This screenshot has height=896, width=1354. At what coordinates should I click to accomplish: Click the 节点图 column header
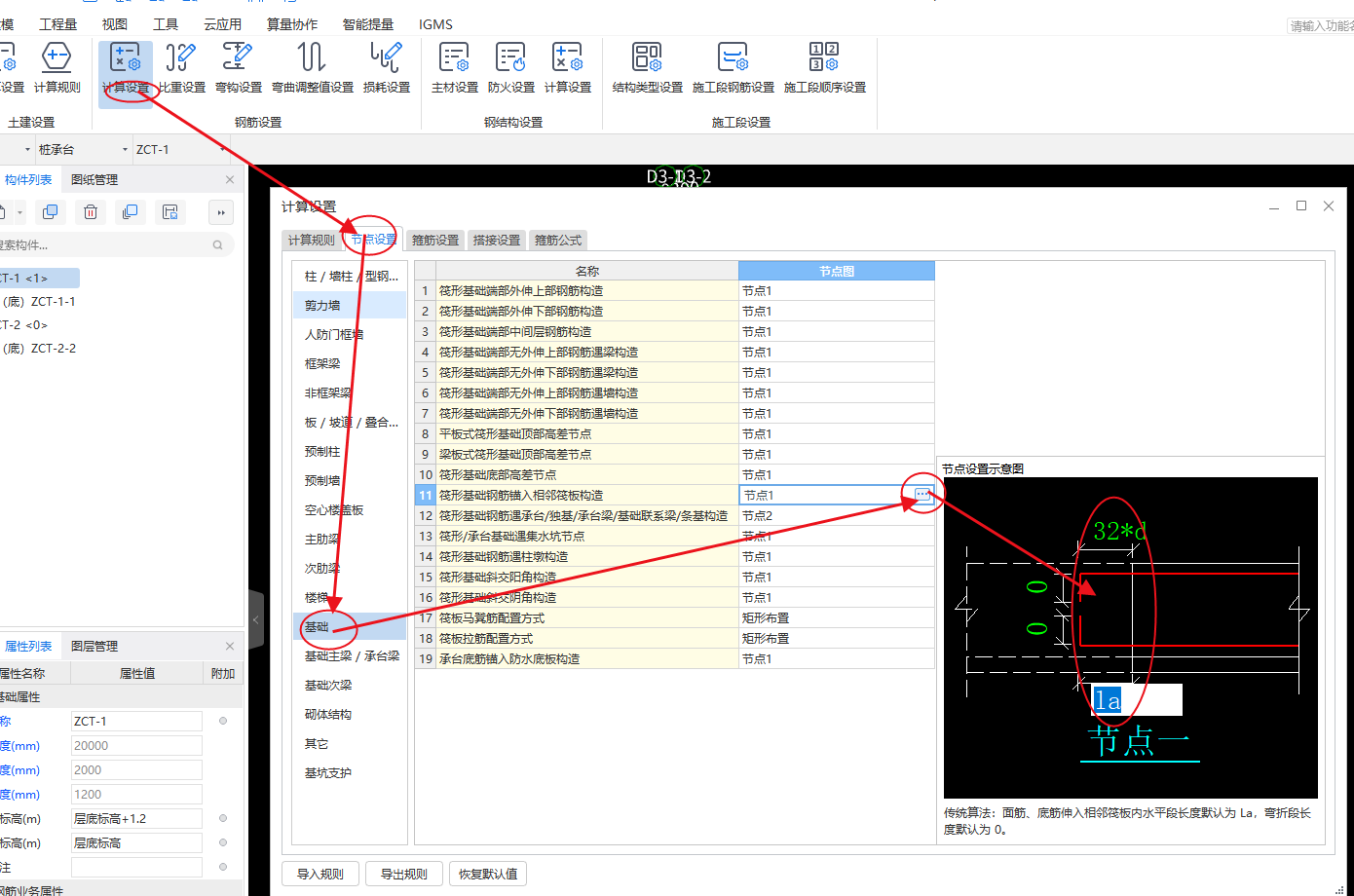point(837,271)
